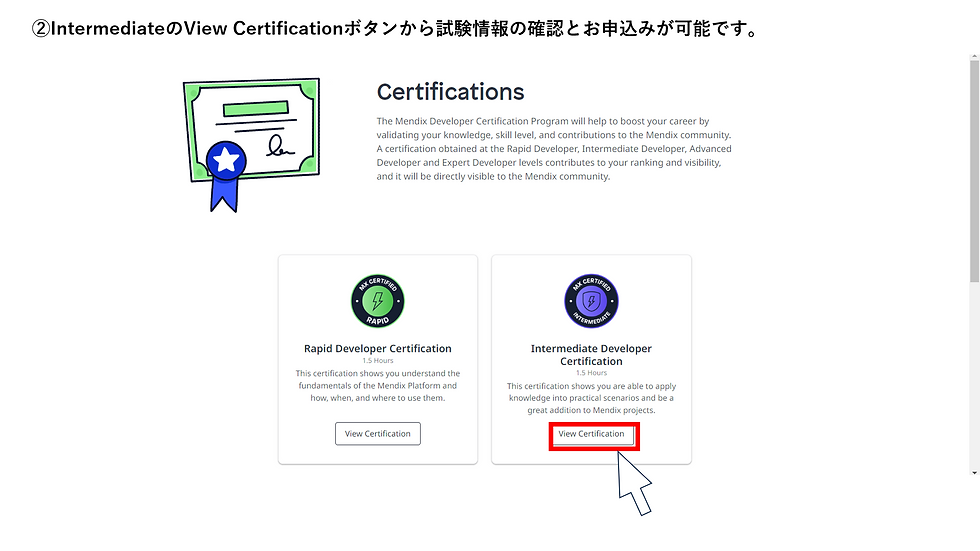The width and height of the screenshot is (980, 551).
Task: Click the vertical scrollbar thumb
Action: point(974,171)
